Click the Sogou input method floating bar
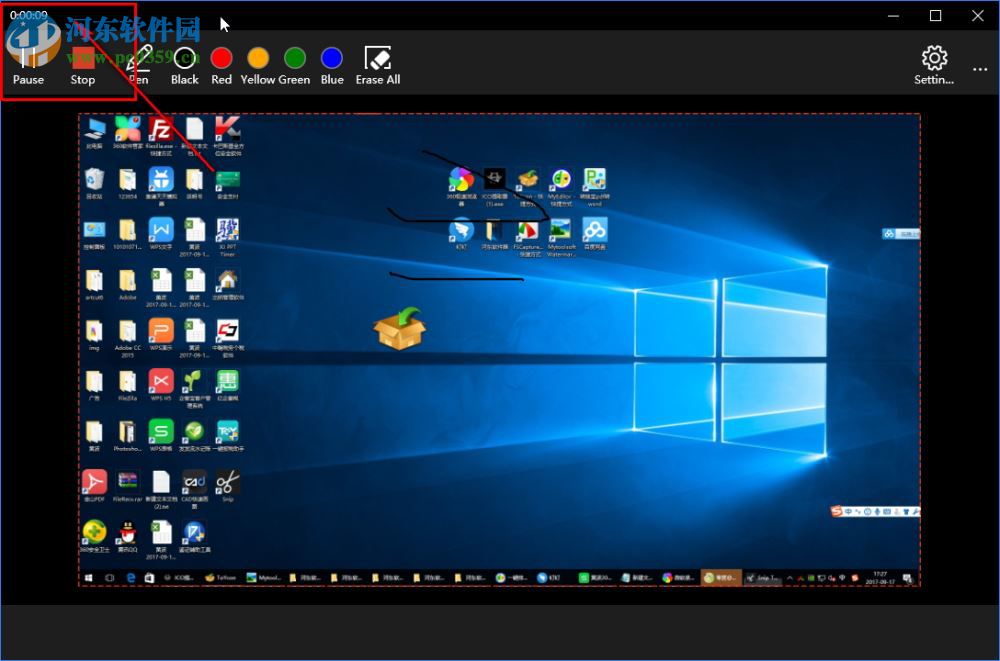The image size is (1000, 661). point(875,511)
